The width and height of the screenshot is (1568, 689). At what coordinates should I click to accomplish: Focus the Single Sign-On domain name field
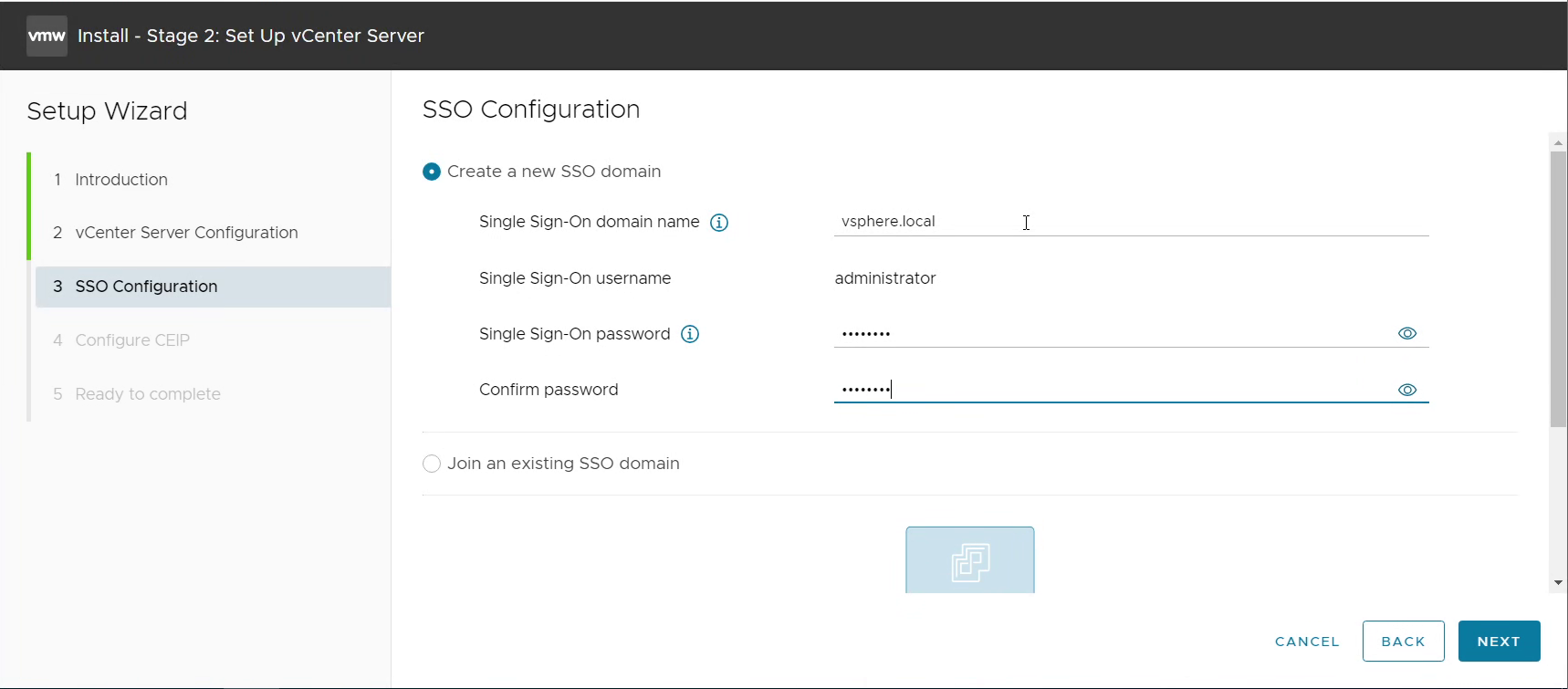pyautogui.click(x=1131, y=222)
